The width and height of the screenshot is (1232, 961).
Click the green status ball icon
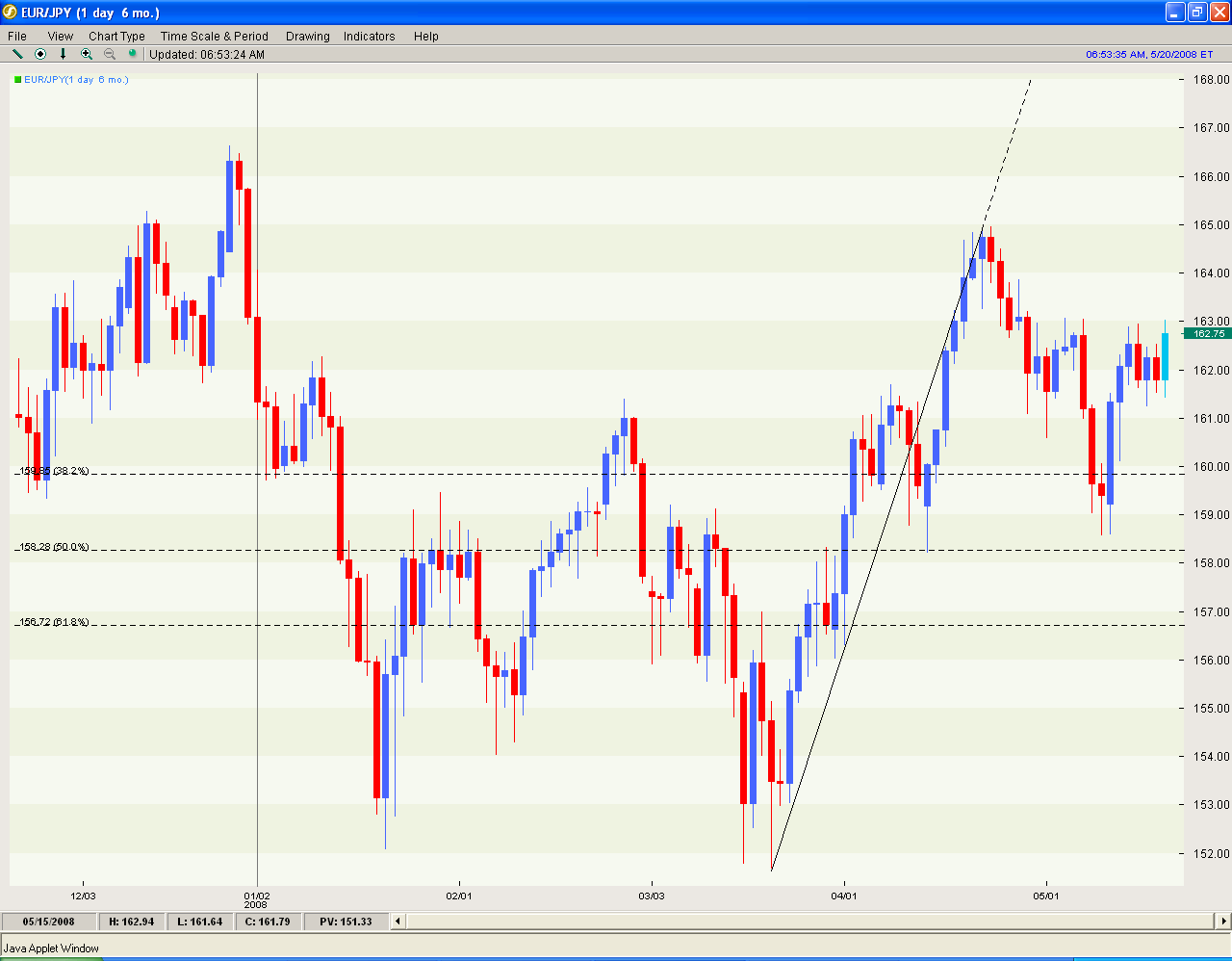[133, 54]
